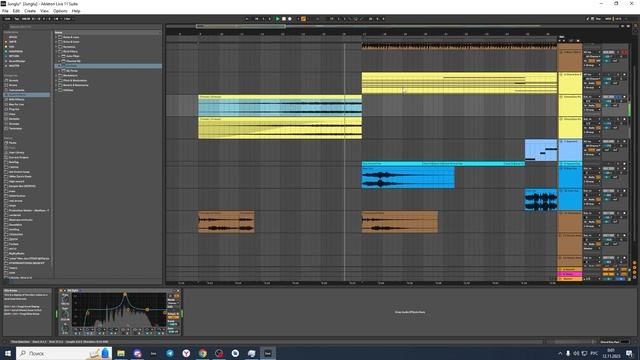Disarm the red arm button on first track
The width and height of the screenshot is (640, 360).
[624, 53]
